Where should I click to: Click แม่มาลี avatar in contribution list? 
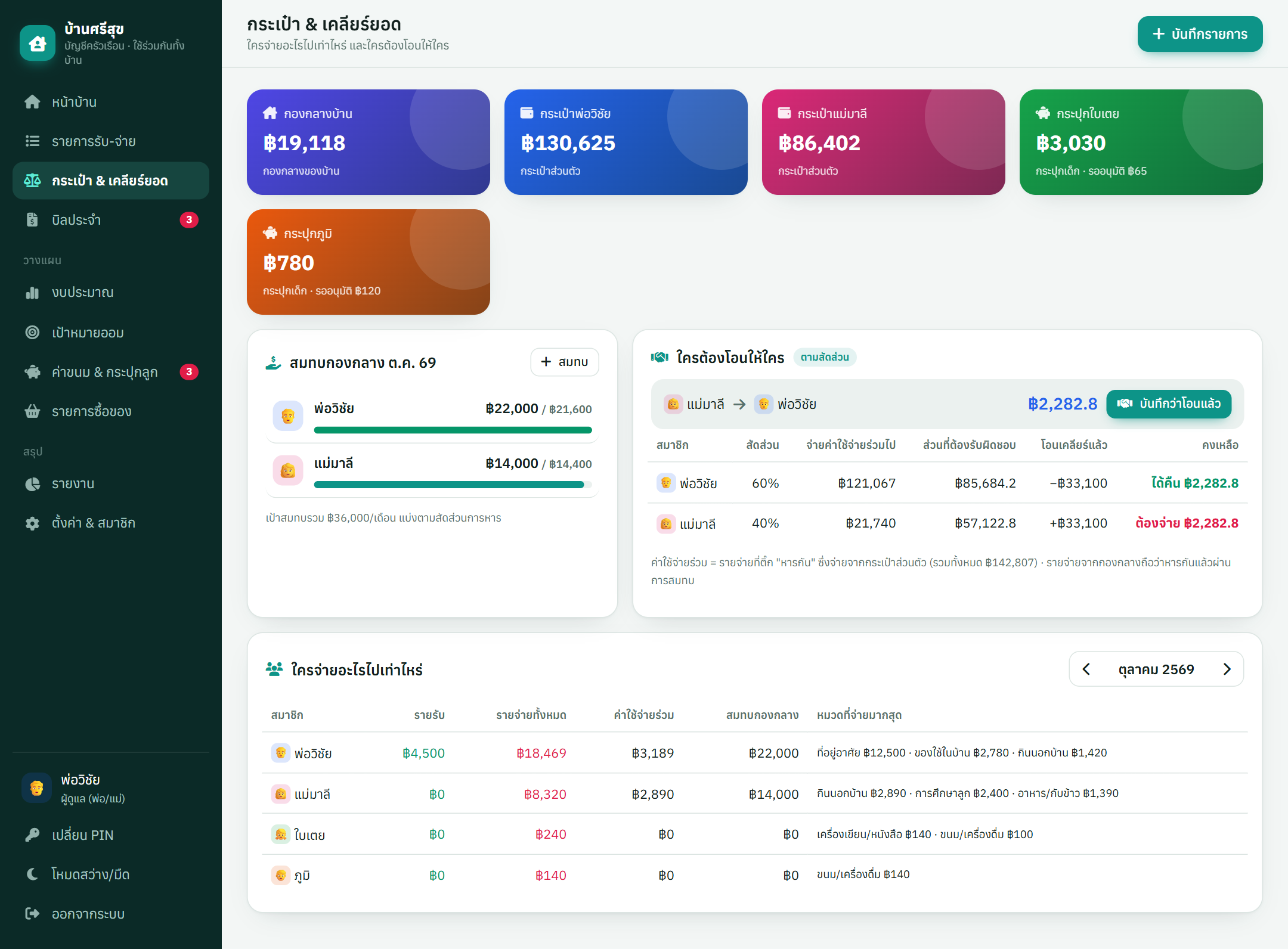pos(288,470)
